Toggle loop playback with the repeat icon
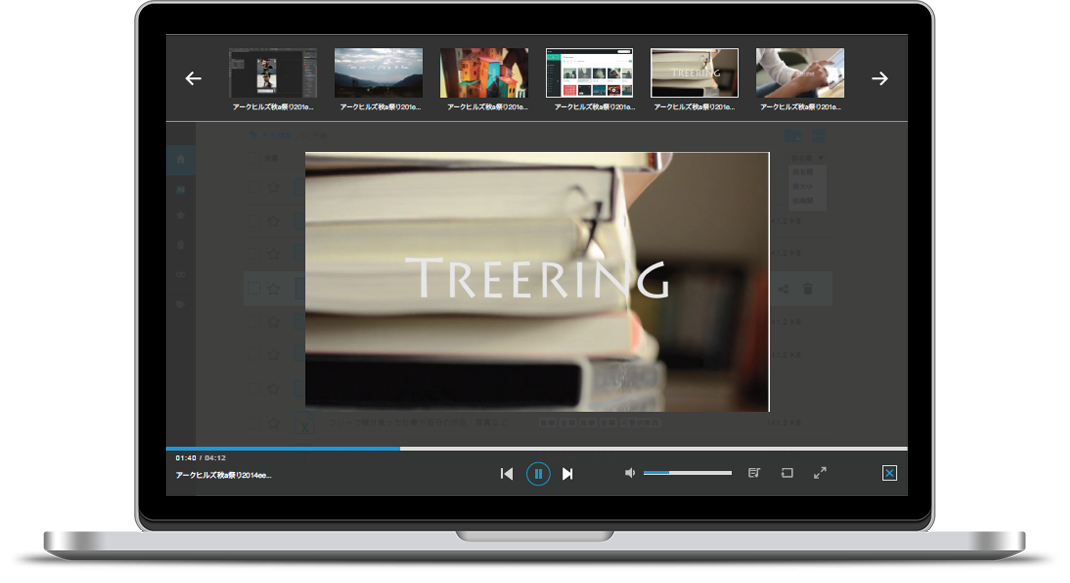Image resolution: width=1070 pixels, height=583 pixels. [787, 472]
